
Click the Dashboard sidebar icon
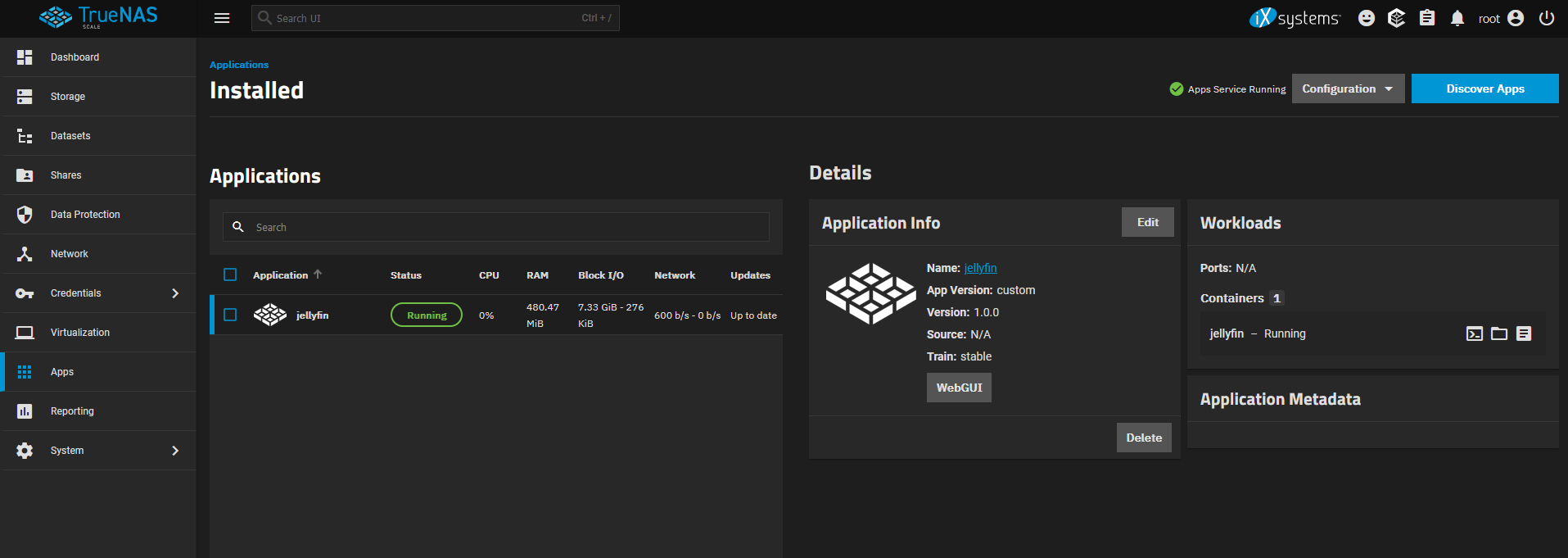pos(25,57)
